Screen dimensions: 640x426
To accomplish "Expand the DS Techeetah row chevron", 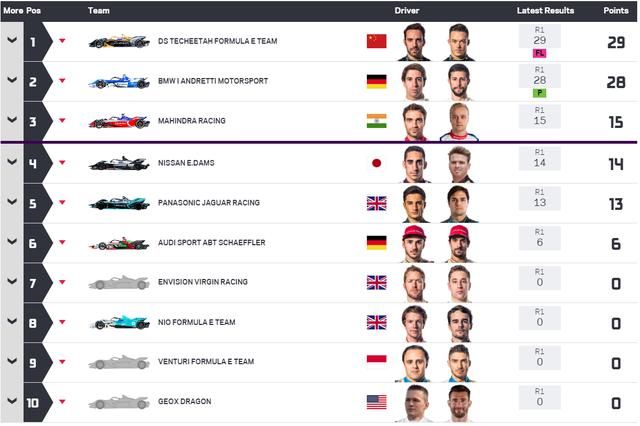I will 12,40.
